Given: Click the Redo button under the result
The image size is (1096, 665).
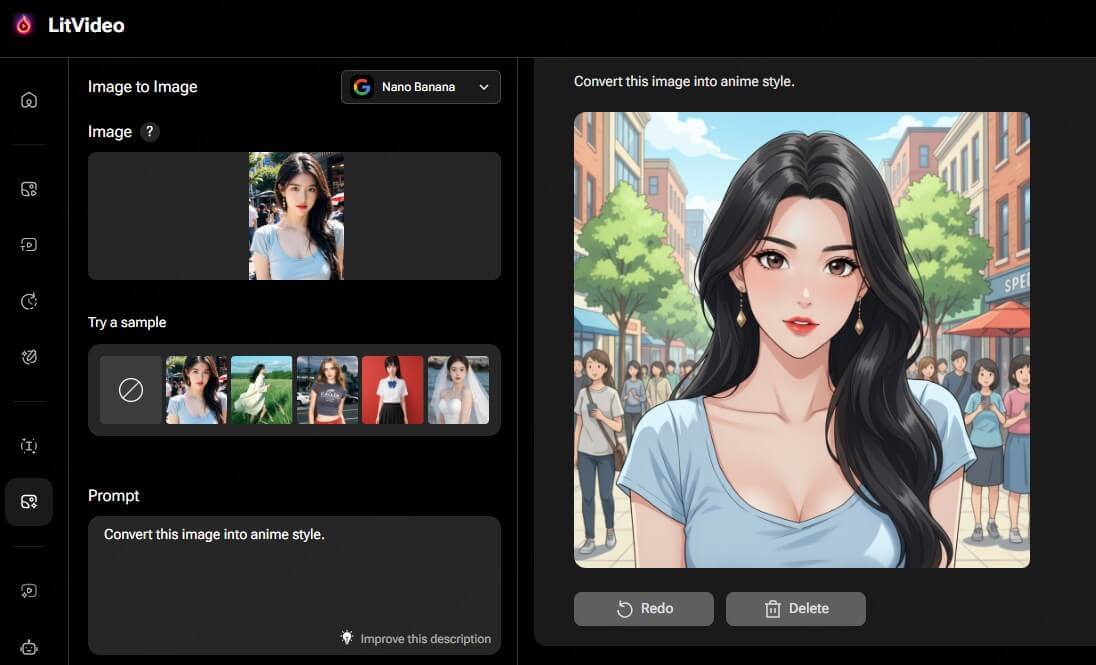Looking at the screenshot, I should [643, 608].
